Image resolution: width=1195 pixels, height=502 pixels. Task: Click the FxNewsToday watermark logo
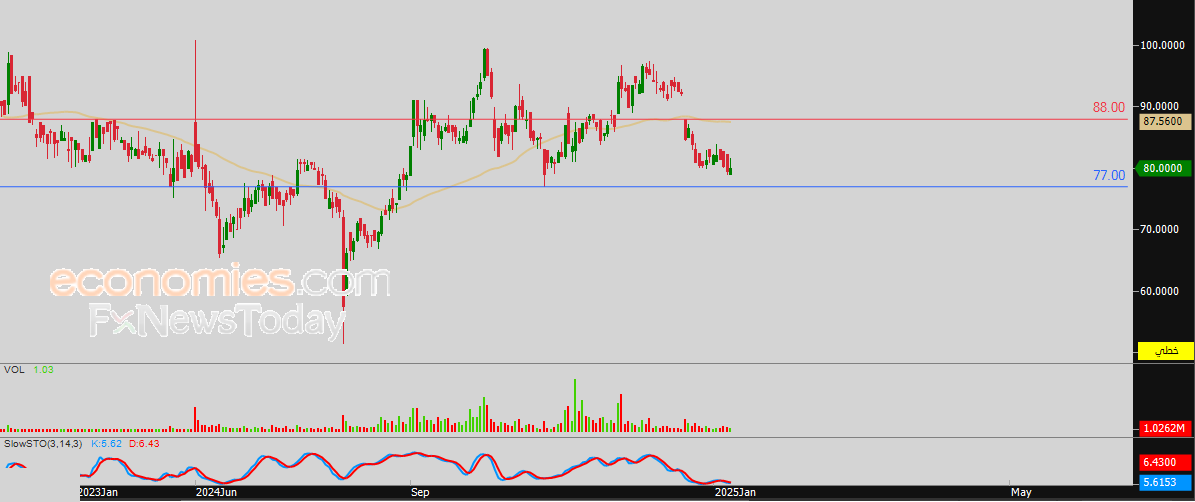pyautogui.click(x=217, y=320)
